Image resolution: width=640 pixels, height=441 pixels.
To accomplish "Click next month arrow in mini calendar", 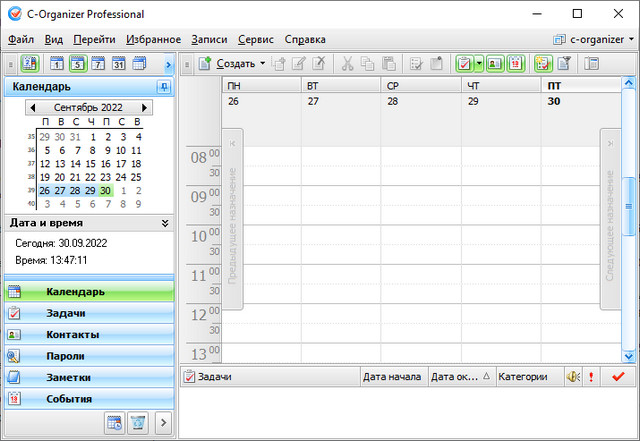I will [x=144, y=107].
